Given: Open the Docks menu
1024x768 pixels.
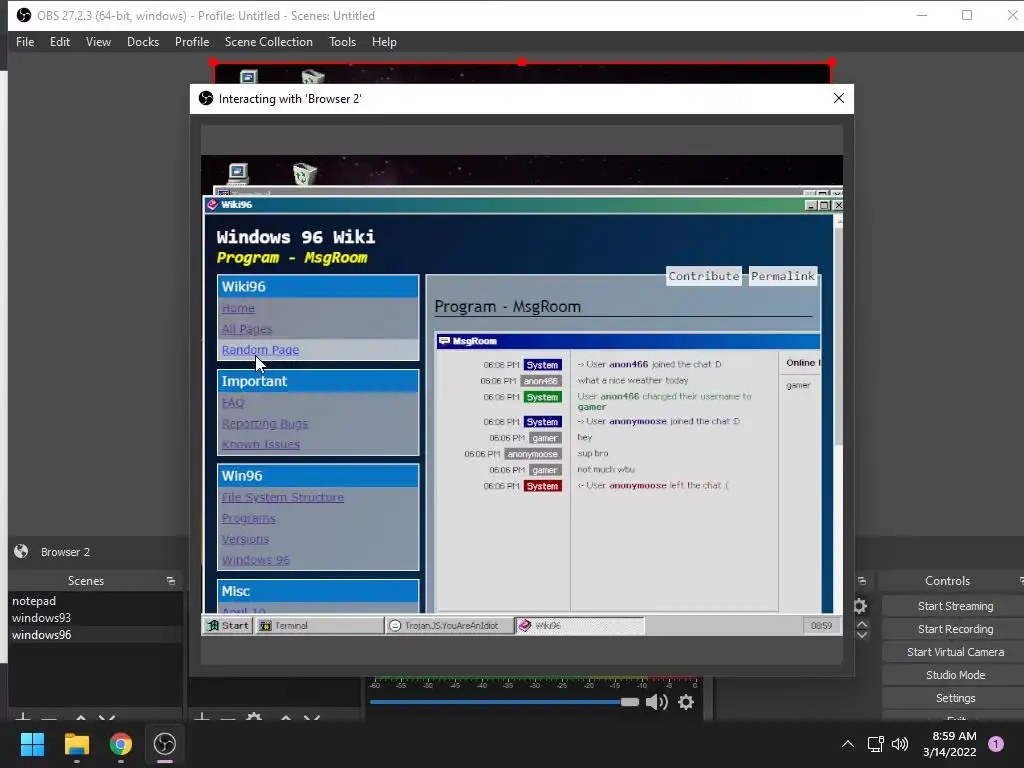Looking at the screenshot, I should point(142,42).
